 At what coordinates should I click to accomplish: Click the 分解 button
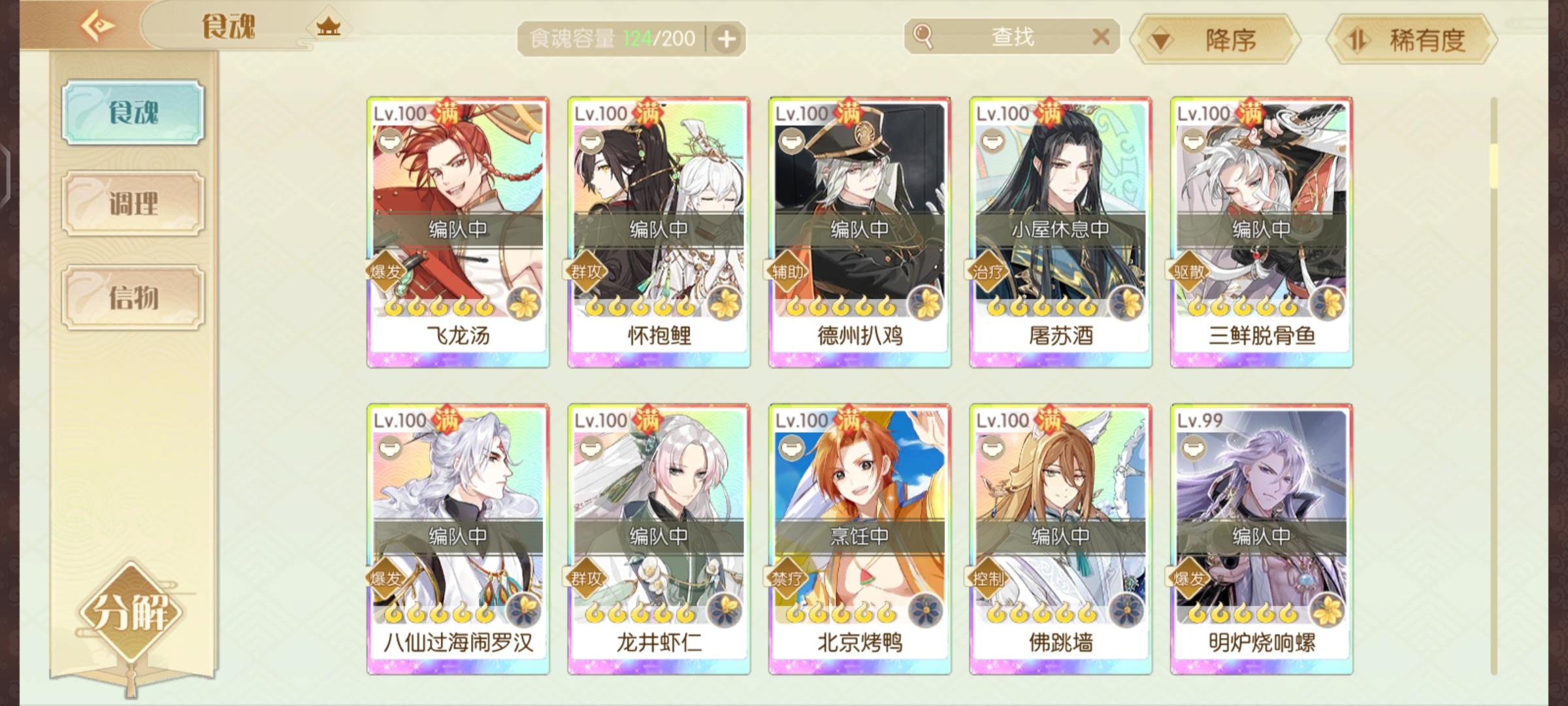tap(131, 613)
